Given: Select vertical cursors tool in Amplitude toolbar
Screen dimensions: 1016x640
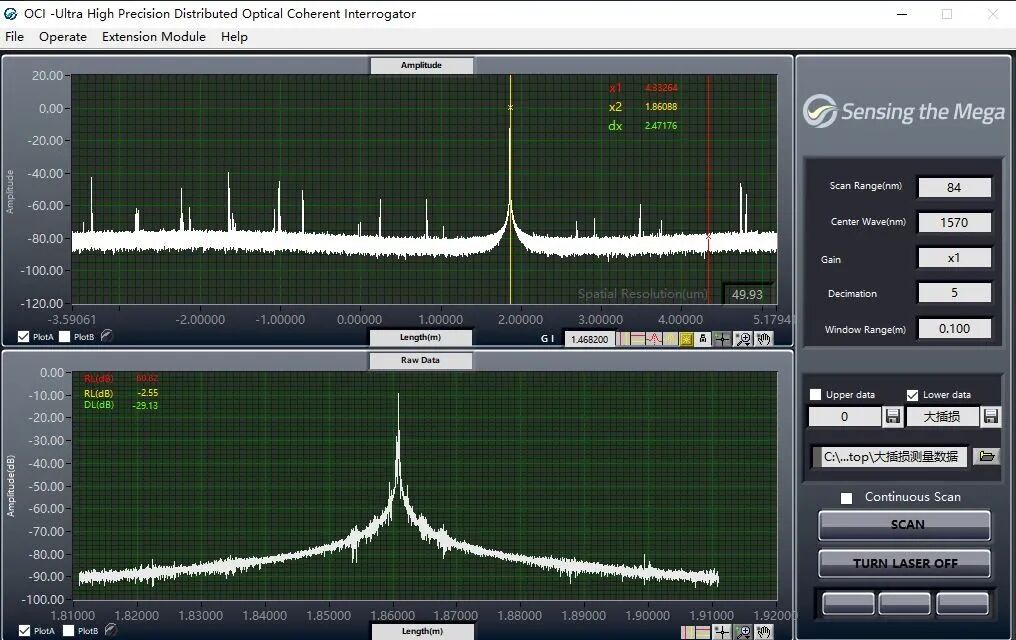Looking at the screenshot, I should (x=623, y=339).
